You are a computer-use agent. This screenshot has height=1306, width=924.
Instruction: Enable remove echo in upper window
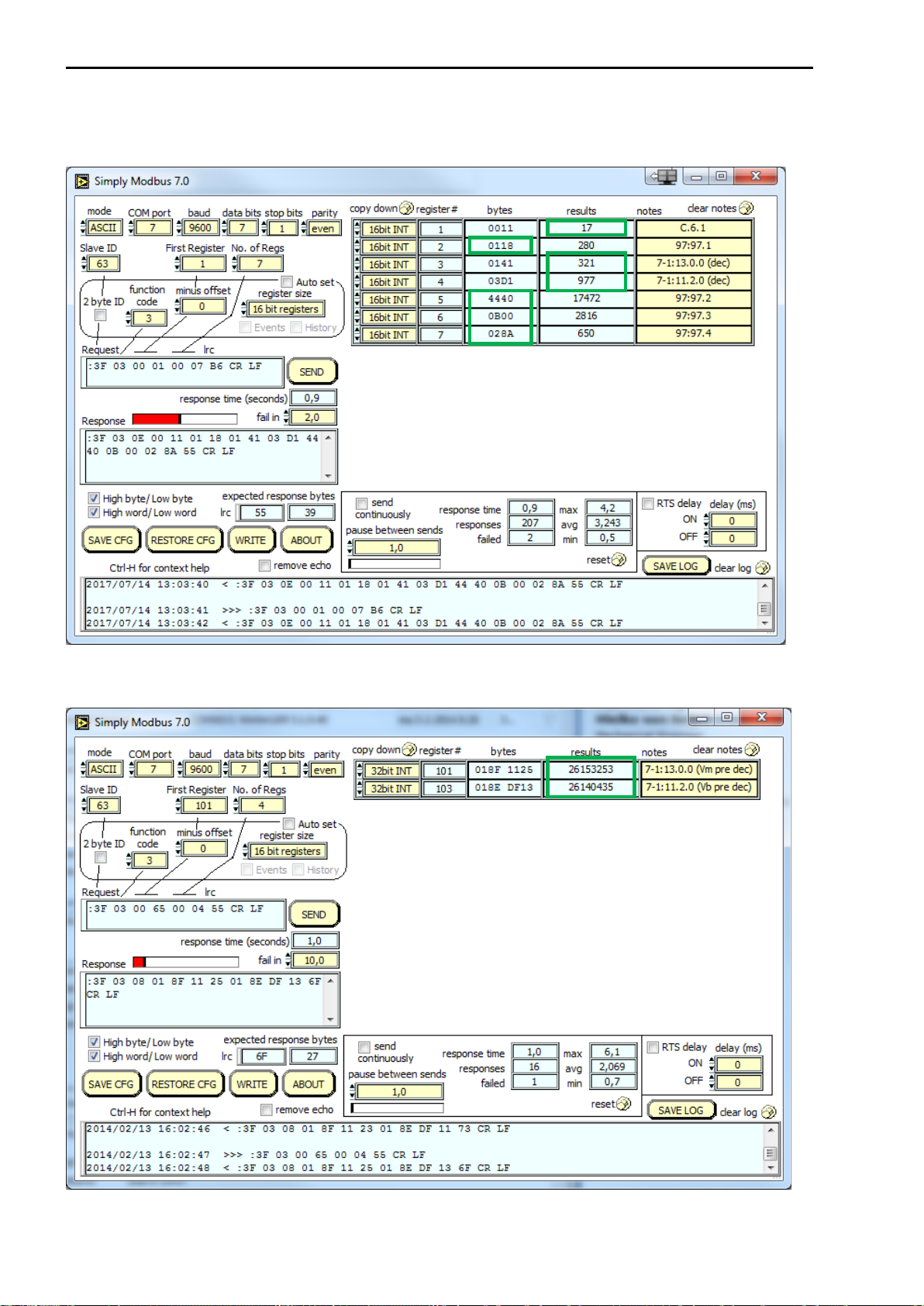[265, 566]
